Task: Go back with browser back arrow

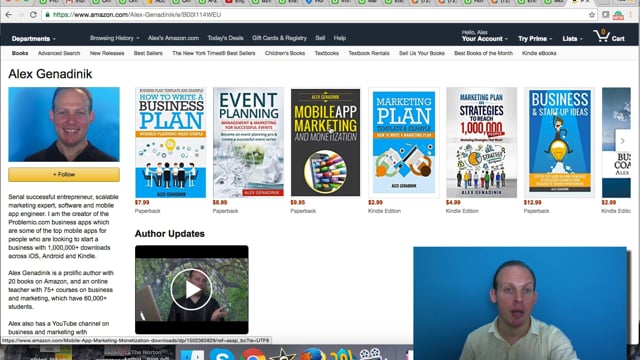Action: point(9,15)
